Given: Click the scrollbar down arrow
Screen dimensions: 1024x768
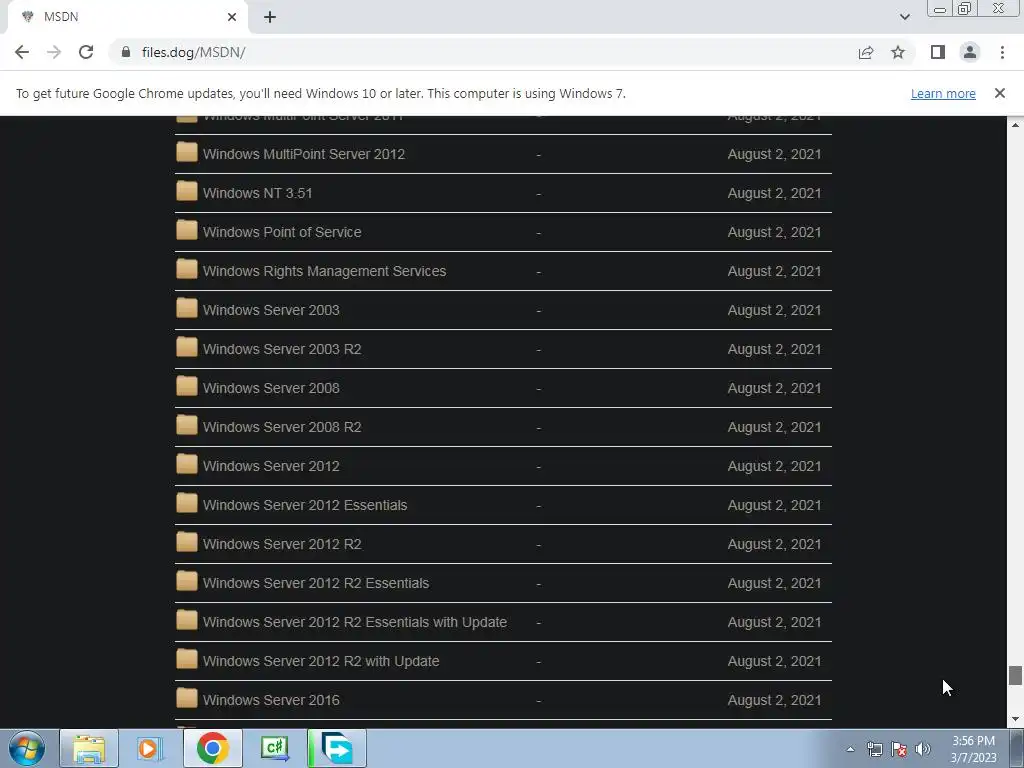Looking at the screenshot, I should click(1015, 720).
